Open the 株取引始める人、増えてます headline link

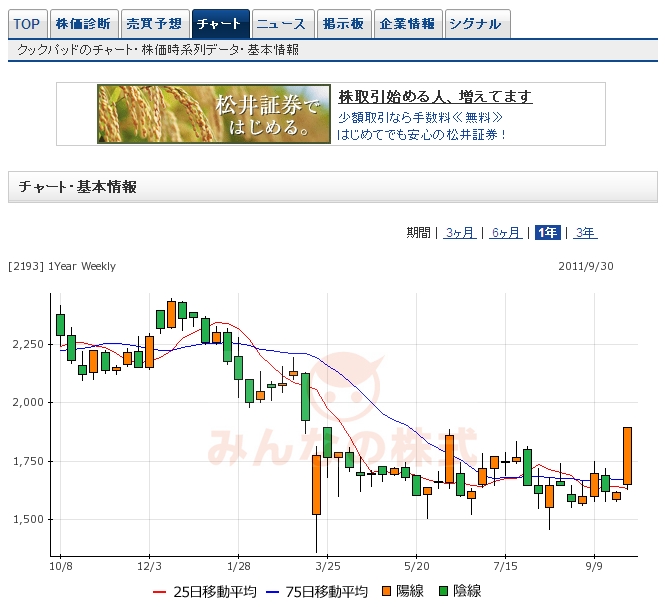pyautogui.click(x=435, y=97)
